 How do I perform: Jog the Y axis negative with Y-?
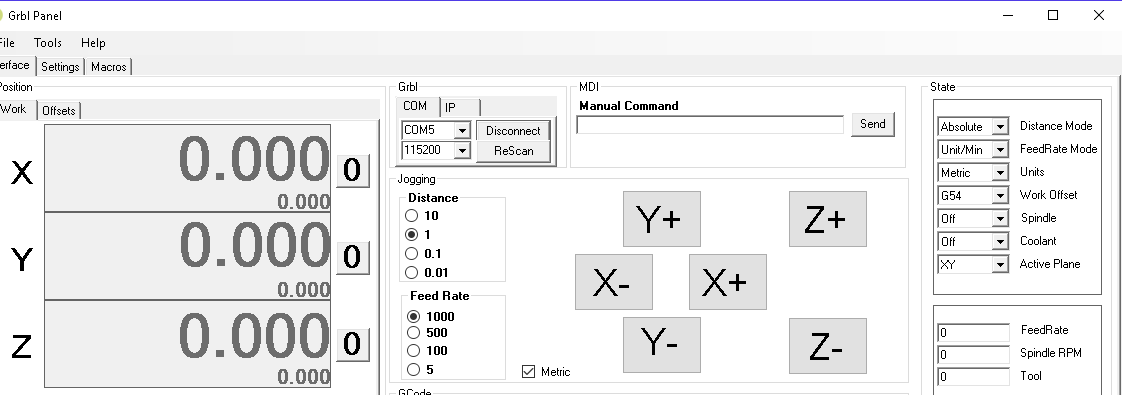[661, 345]
